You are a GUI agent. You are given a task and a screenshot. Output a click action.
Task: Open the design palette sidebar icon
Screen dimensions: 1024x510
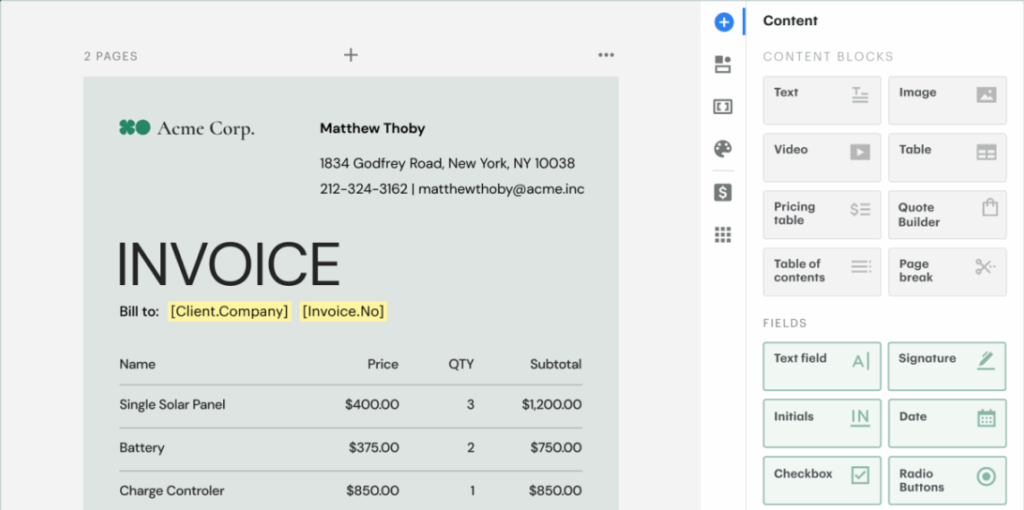coord(723,149)
